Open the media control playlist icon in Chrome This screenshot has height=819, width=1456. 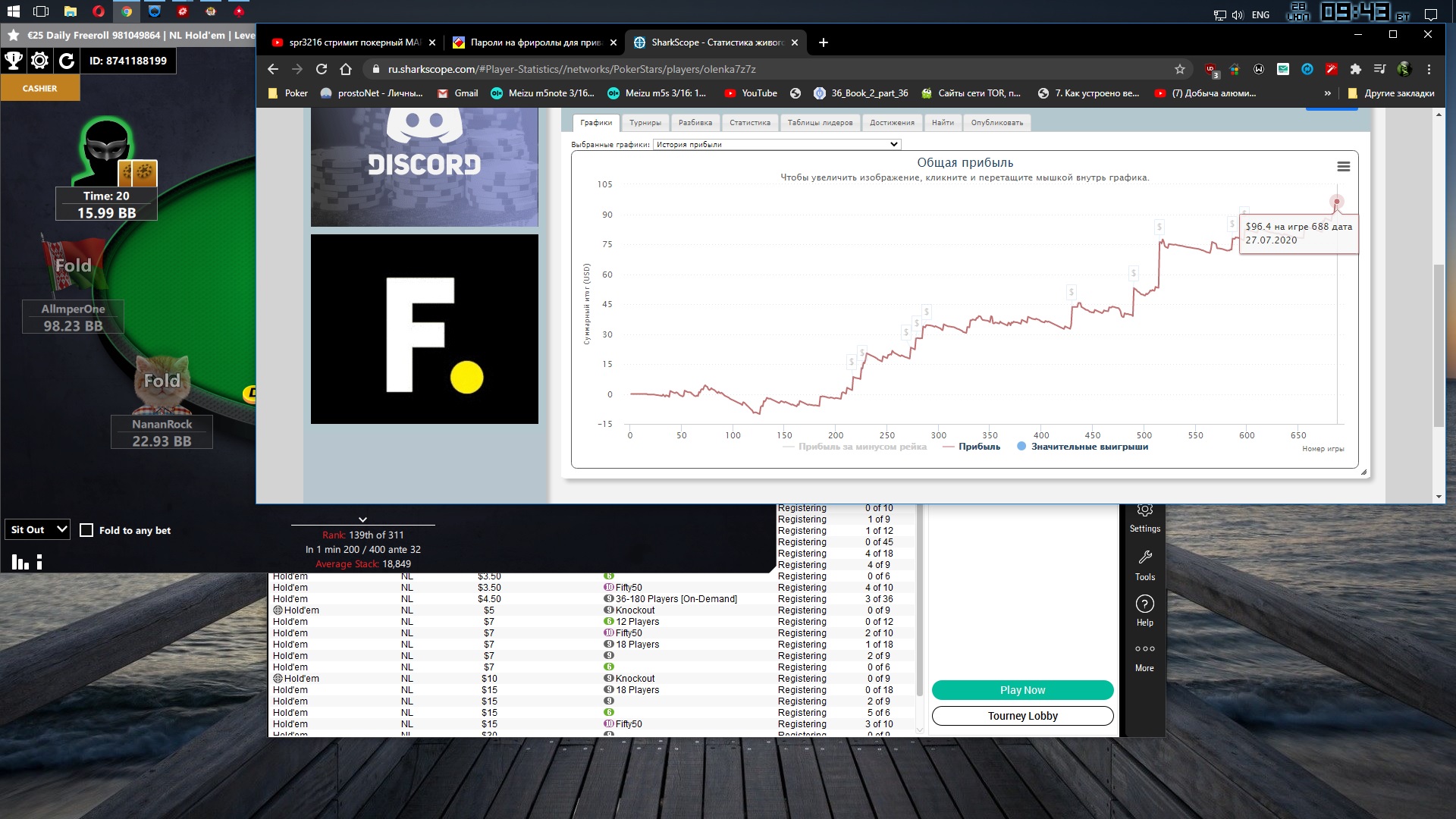pos(1379,69)
